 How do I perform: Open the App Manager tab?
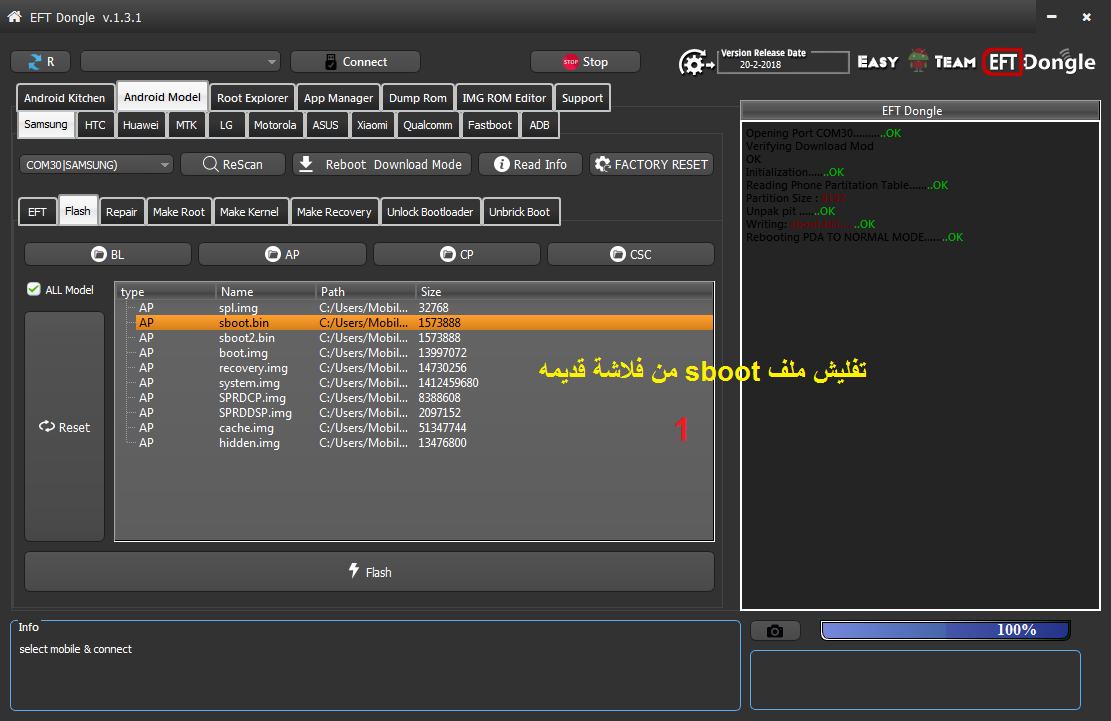tap(338, 98)
